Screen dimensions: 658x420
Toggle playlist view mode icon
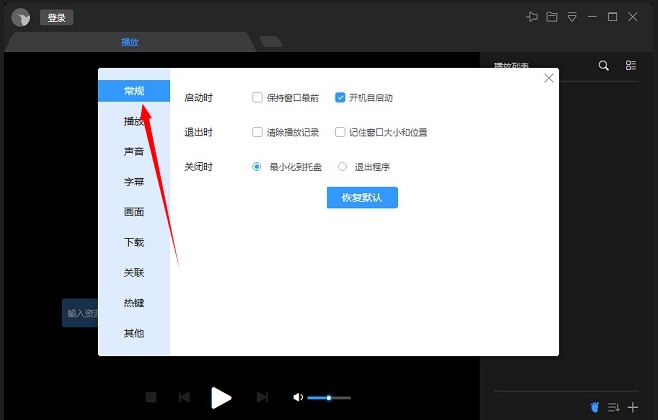[x=631, y=65]
